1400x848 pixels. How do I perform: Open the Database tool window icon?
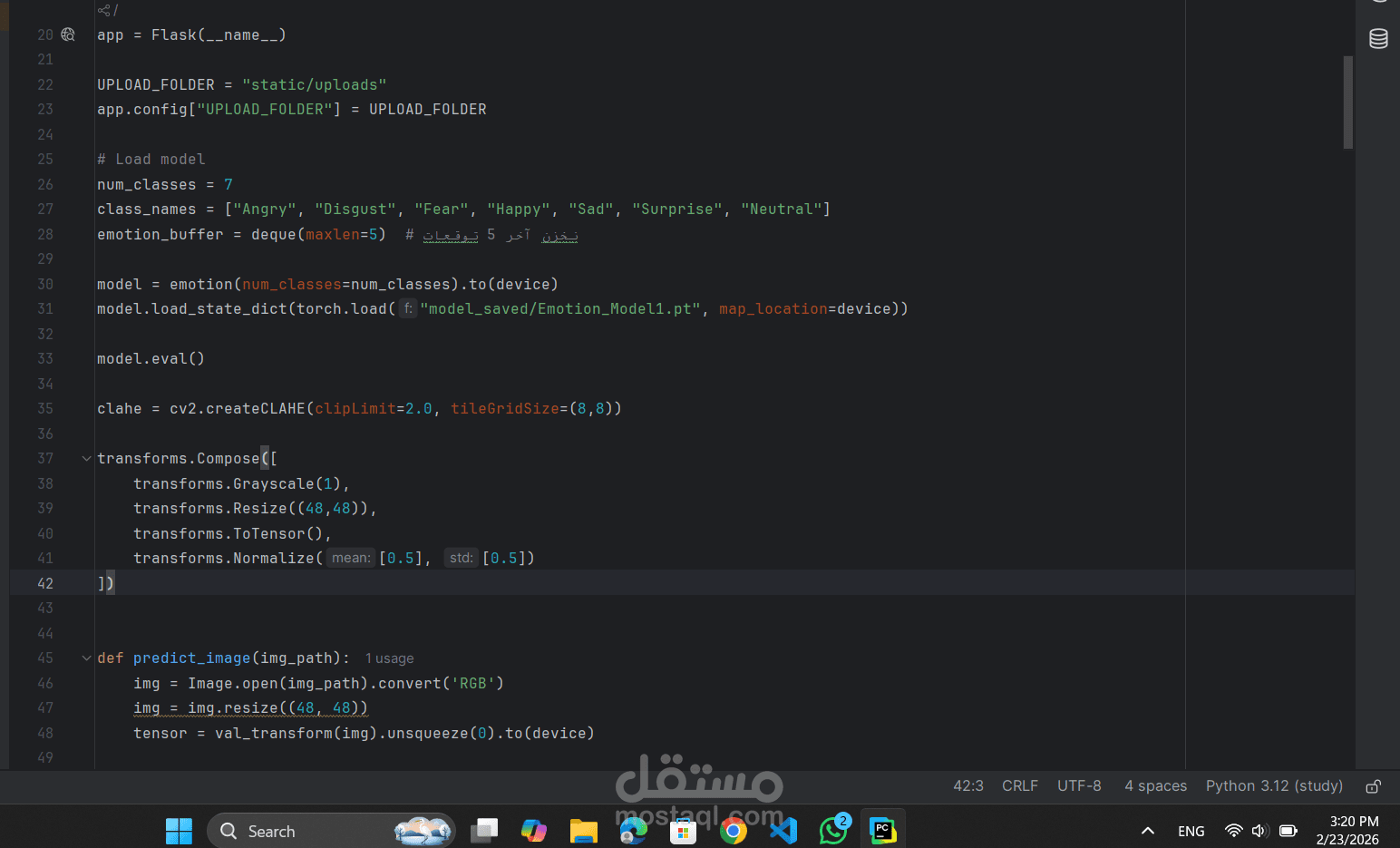coord(1378,39)
